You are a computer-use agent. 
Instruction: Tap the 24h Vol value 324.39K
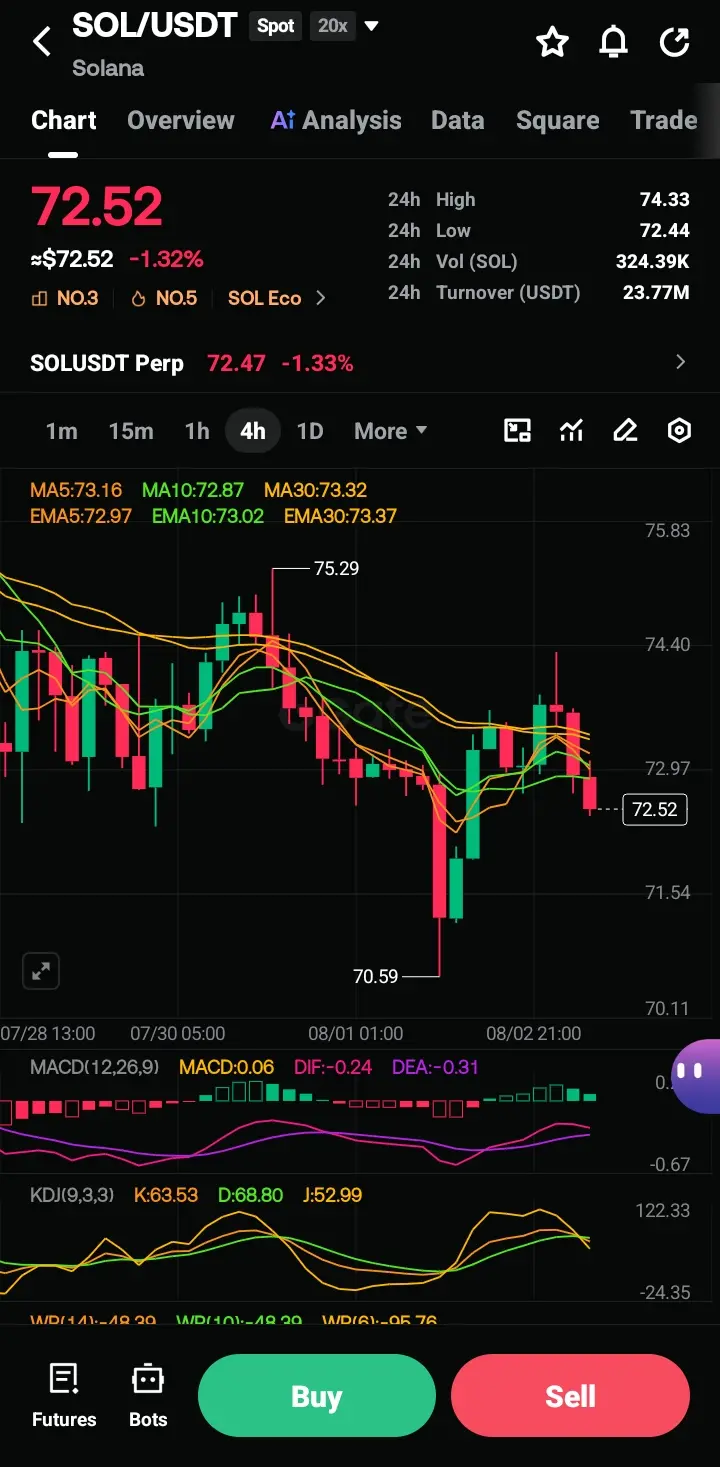tap(653, 262)
